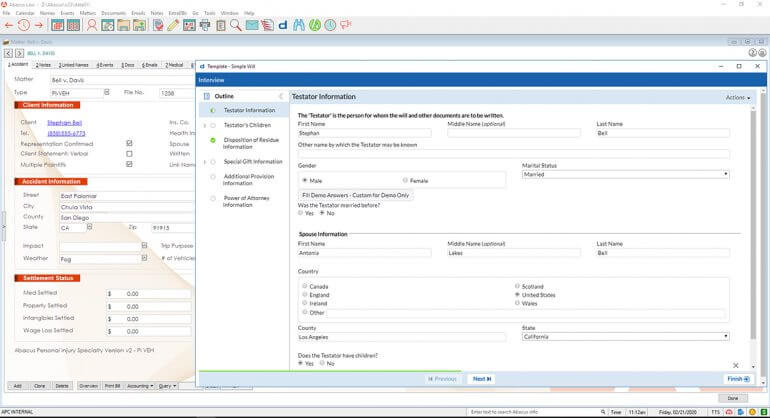The image size is (770, 418).
Task: Switch to the 7 Medical tab
Action: pyautogui.click(x=174, y=65)
